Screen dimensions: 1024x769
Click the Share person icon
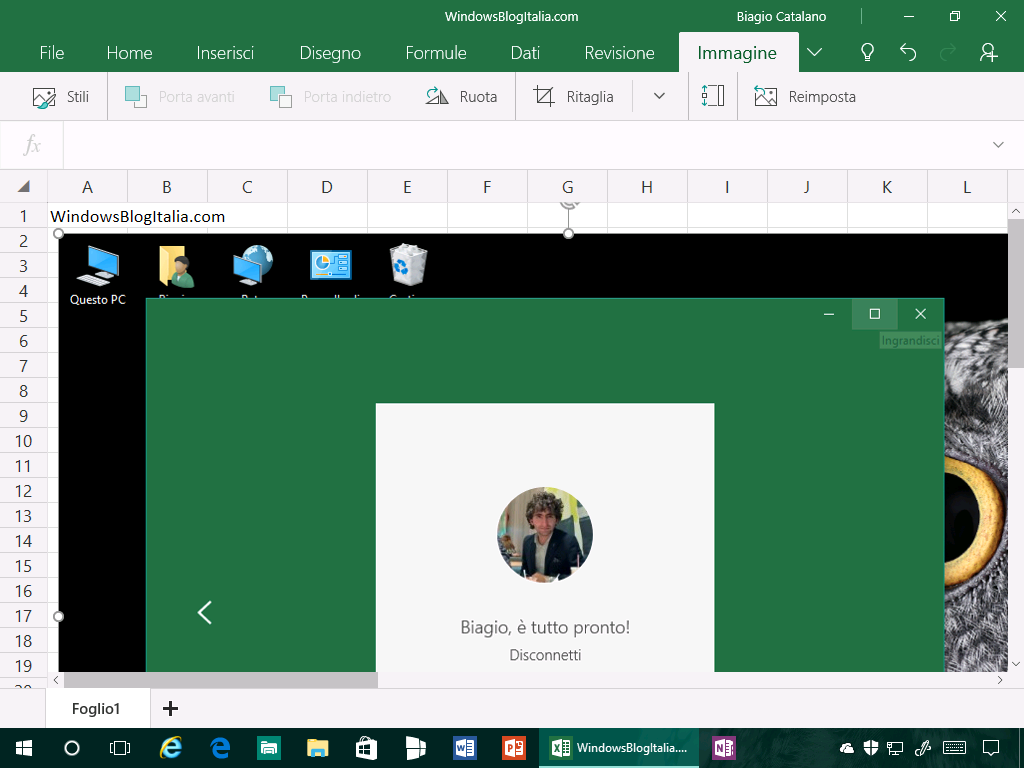(988, 52)
